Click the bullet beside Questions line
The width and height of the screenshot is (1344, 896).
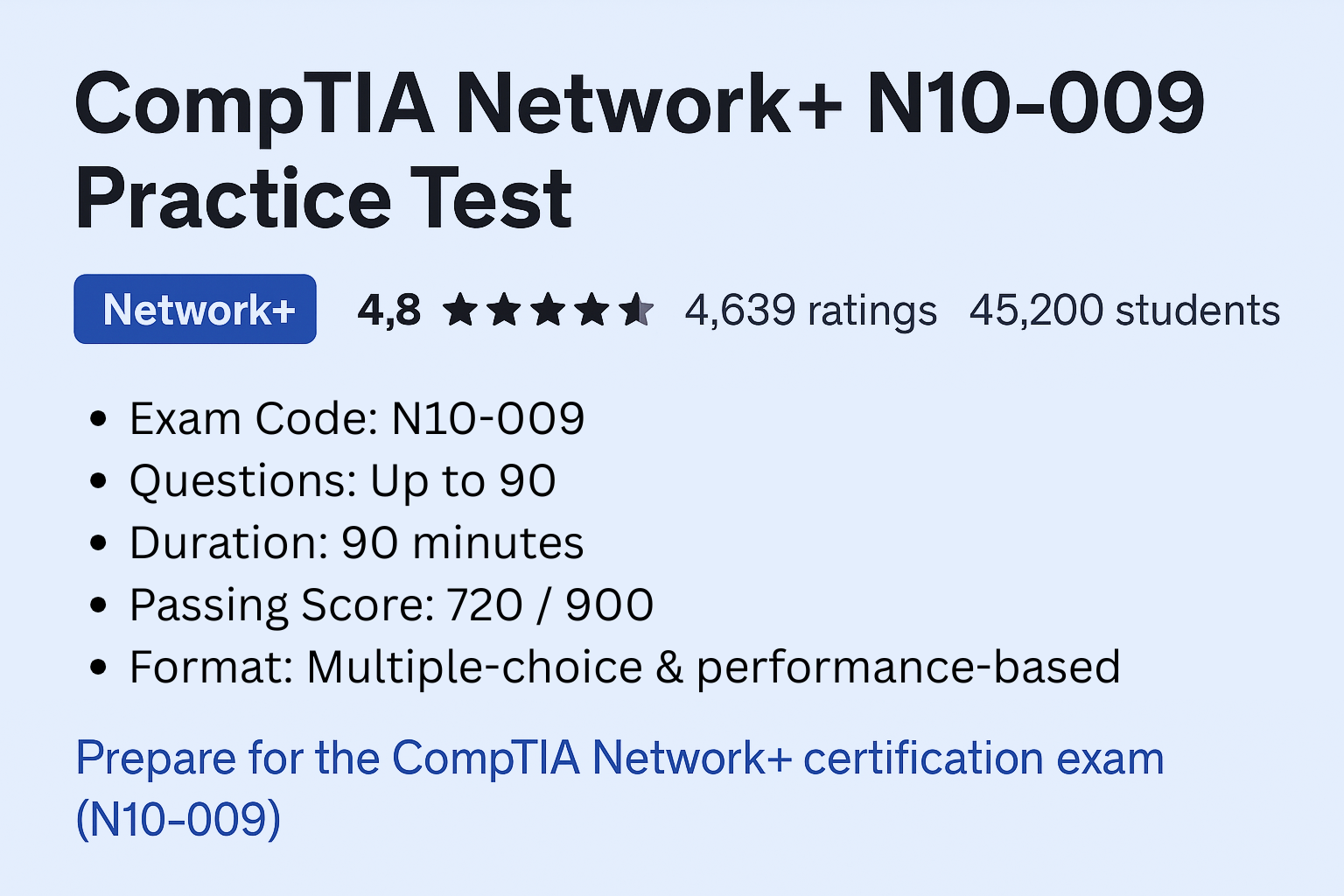[99, 481]
